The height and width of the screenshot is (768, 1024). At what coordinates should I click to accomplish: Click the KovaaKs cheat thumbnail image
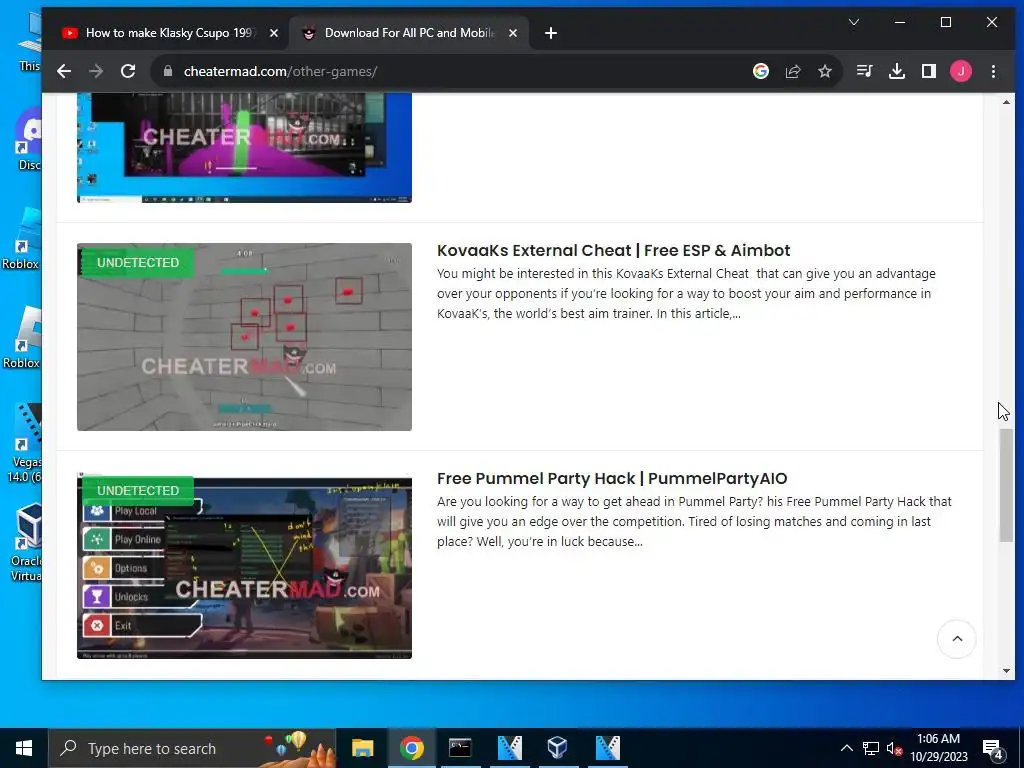[x=244, y=337]
